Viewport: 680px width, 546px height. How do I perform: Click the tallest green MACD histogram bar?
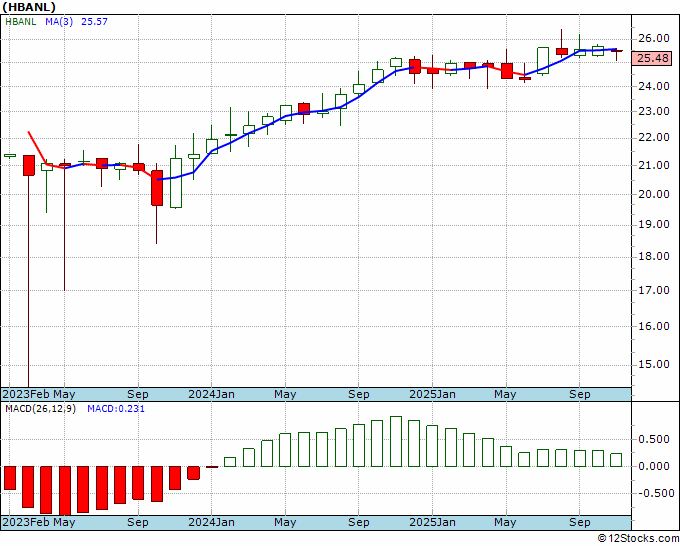(396, 441)
